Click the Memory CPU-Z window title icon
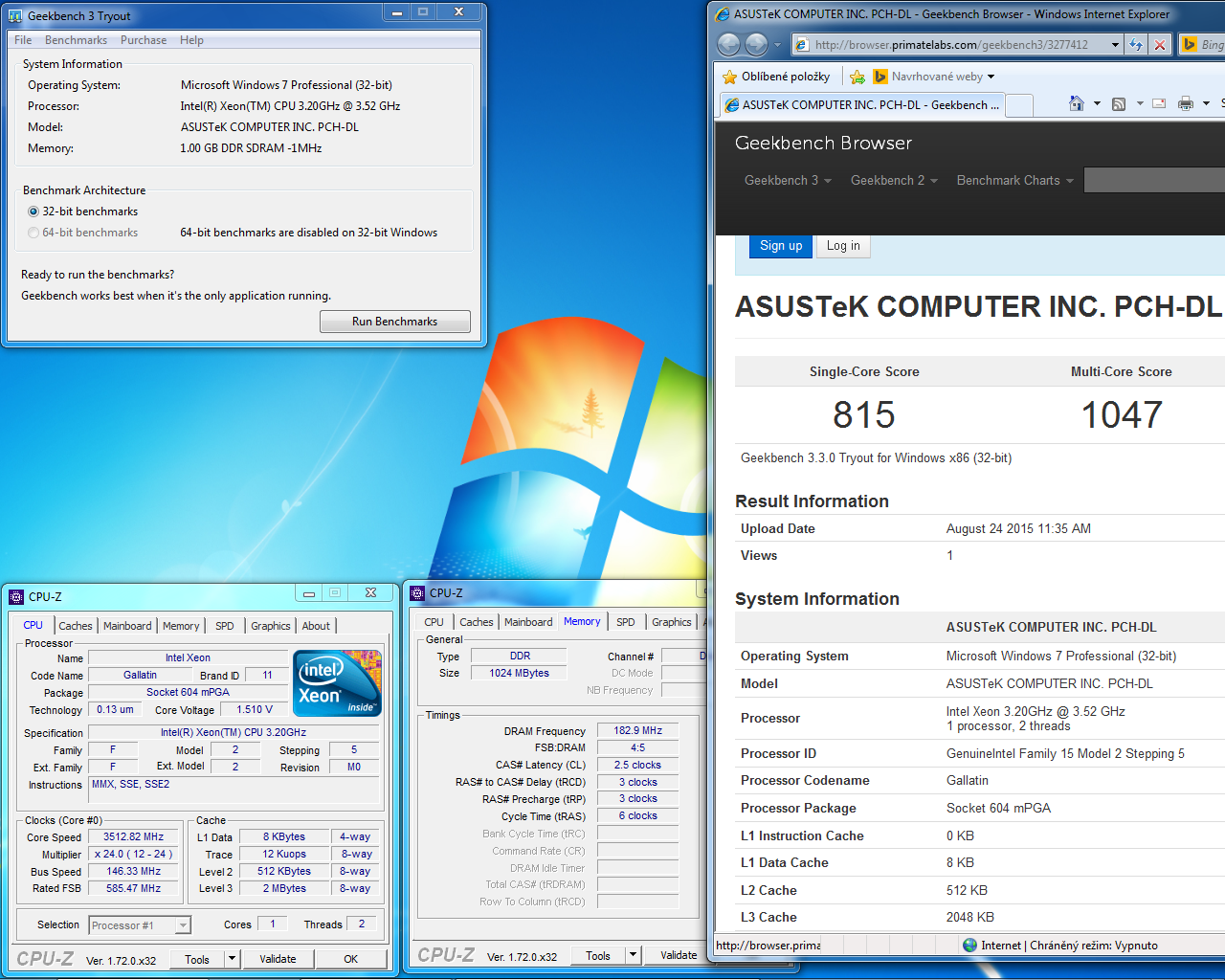The image size is (1225, 980). (x=417, y=593)
